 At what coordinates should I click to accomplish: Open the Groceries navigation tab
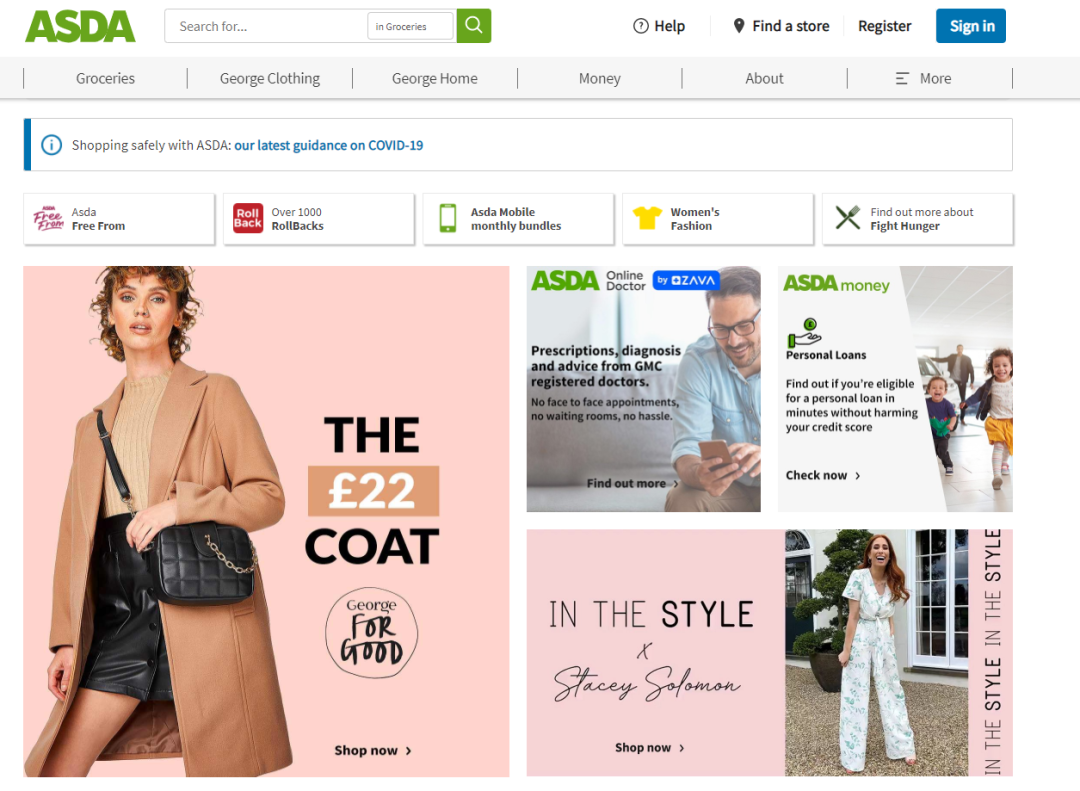105,79
